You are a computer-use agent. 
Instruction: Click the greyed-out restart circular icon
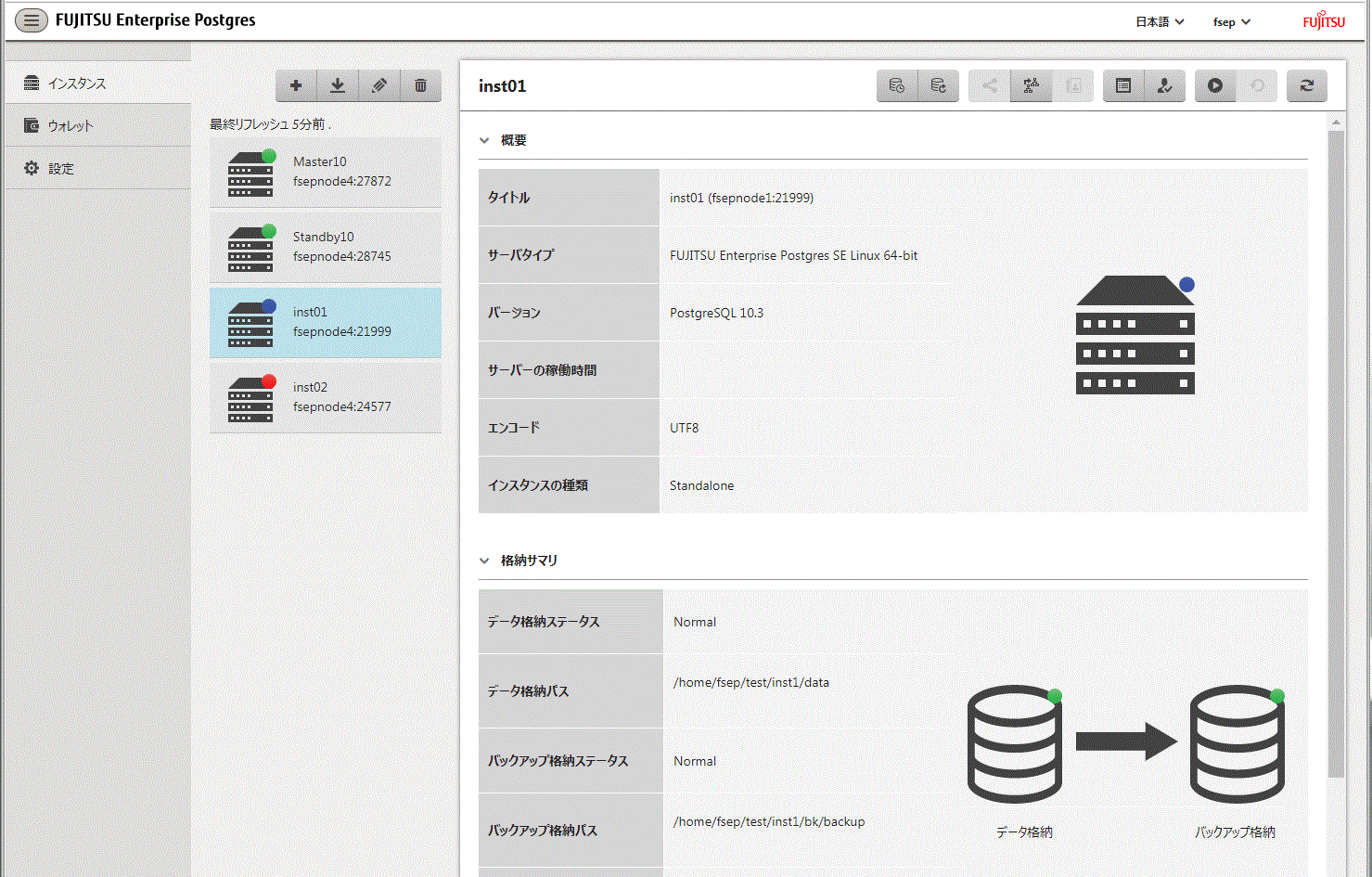[x=1257, y=85]
